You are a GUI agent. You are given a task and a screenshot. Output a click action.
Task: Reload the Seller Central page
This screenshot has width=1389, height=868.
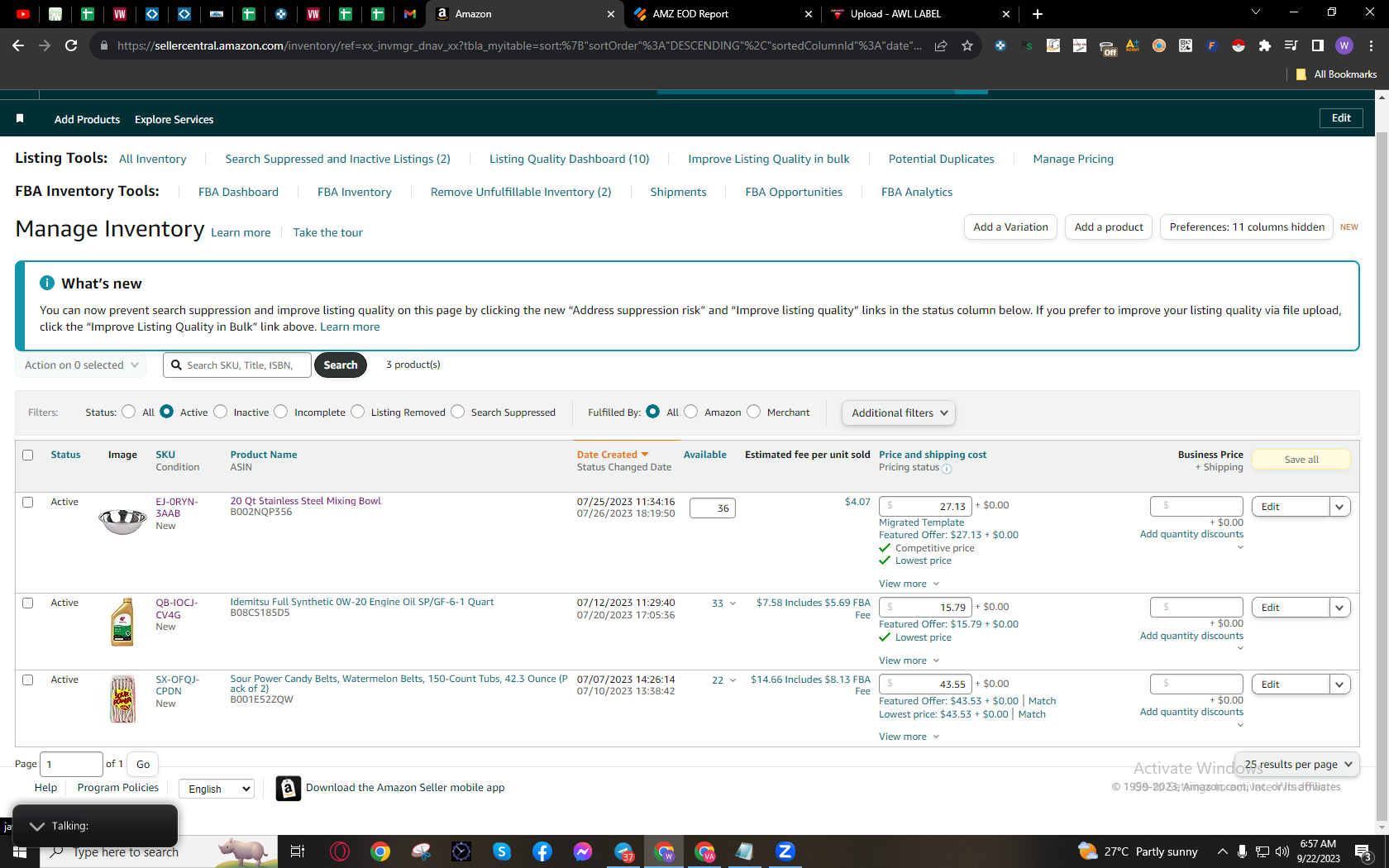(71, 45)
